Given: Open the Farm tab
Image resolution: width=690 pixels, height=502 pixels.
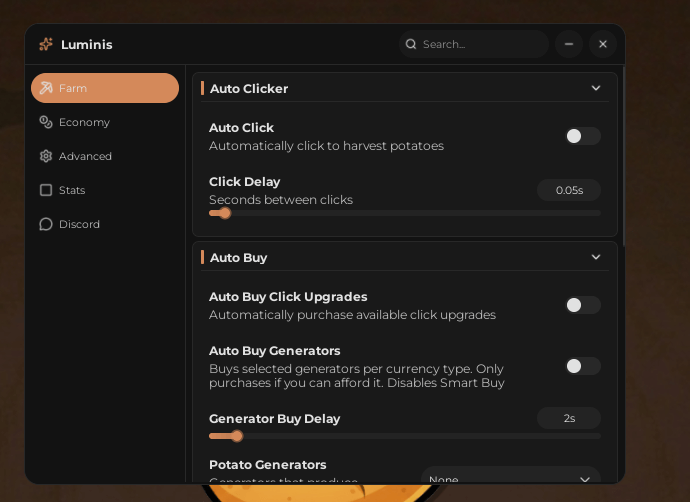Looking at the screenshot, I should pos(105,88).
